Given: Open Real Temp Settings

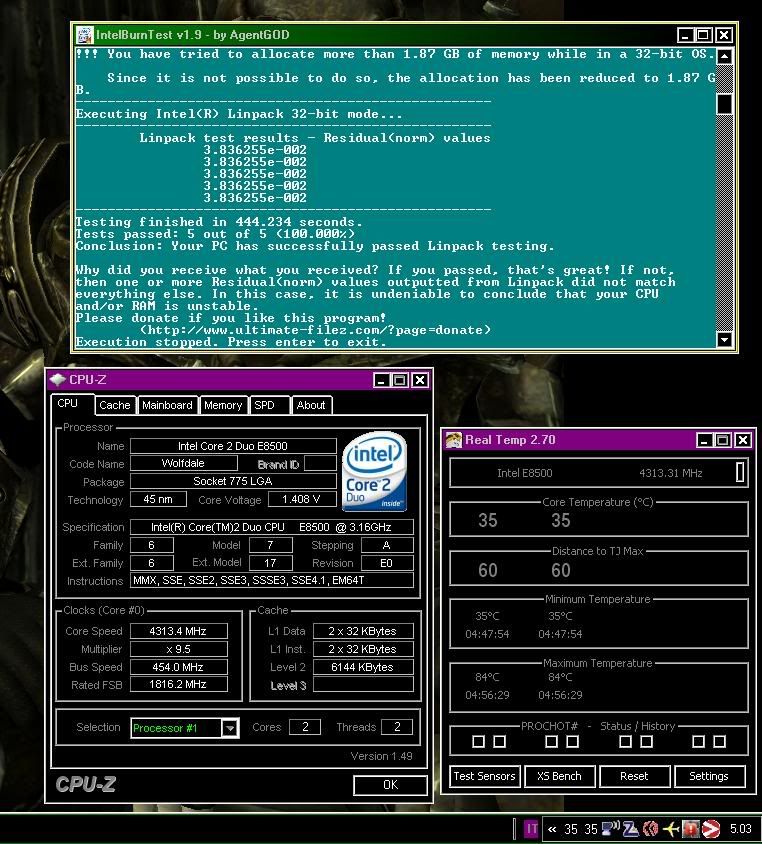Looking at the screenshot, I should (x=709, y=776).
